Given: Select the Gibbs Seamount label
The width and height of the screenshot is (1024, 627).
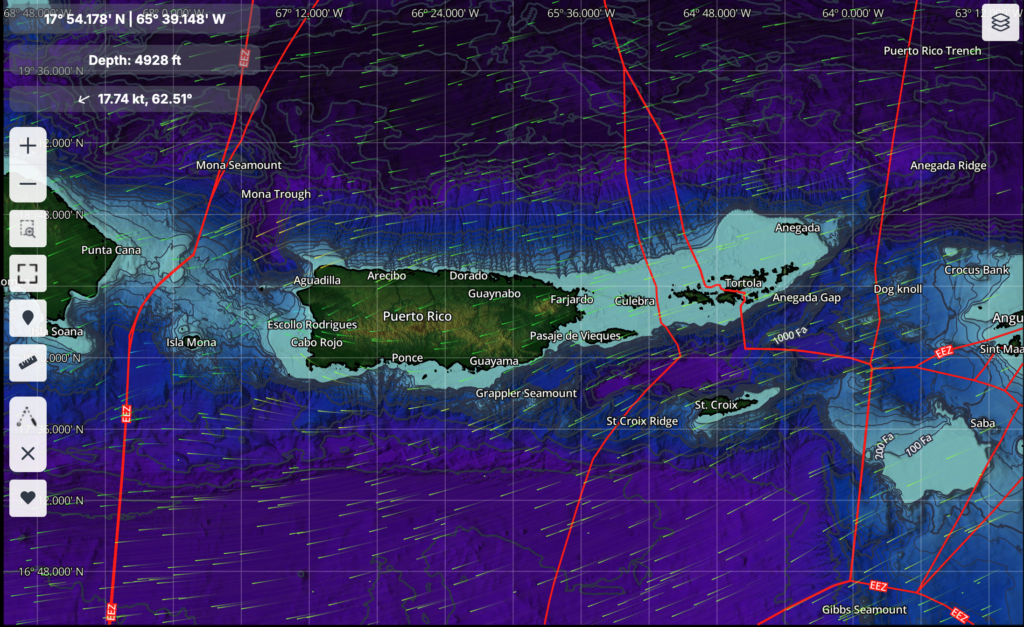Looking at the screenshot, I should point(864,609).
